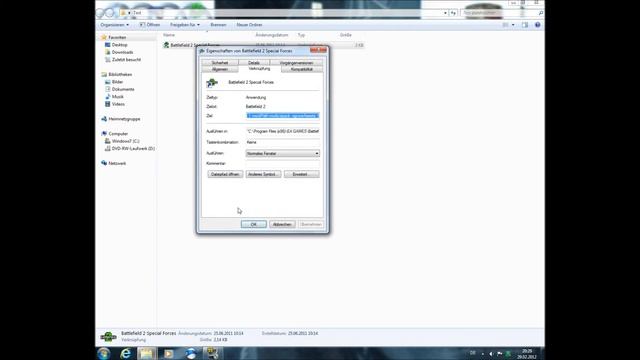Click Brennen in Explorer toolbar
The image size is (640, 360).
[218, 25]
